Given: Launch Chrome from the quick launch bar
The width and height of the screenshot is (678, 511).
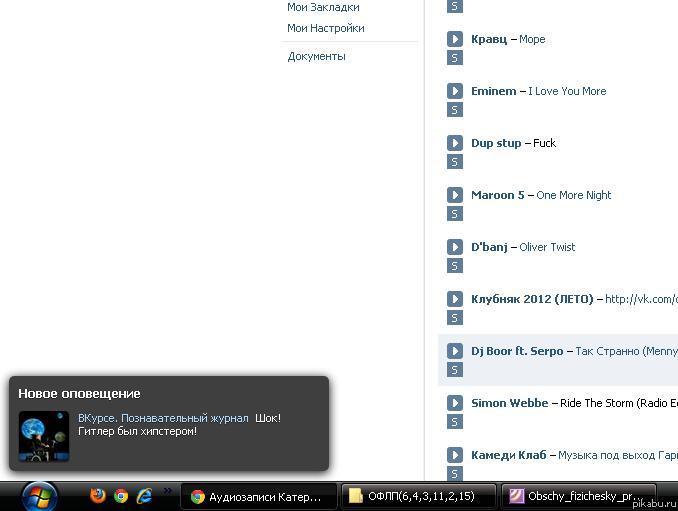Looking at the screenshot, I should [x=121, y=496].
